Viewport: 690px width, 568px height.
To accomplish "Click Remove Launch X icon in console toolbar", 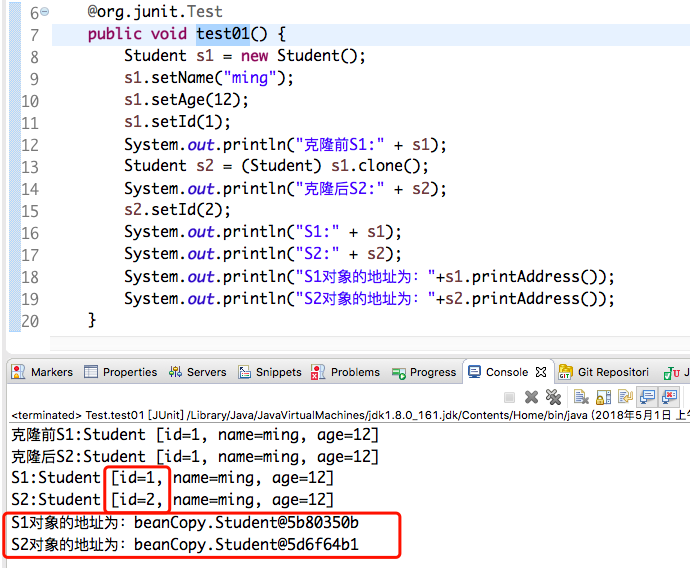I will coord(532,397).
